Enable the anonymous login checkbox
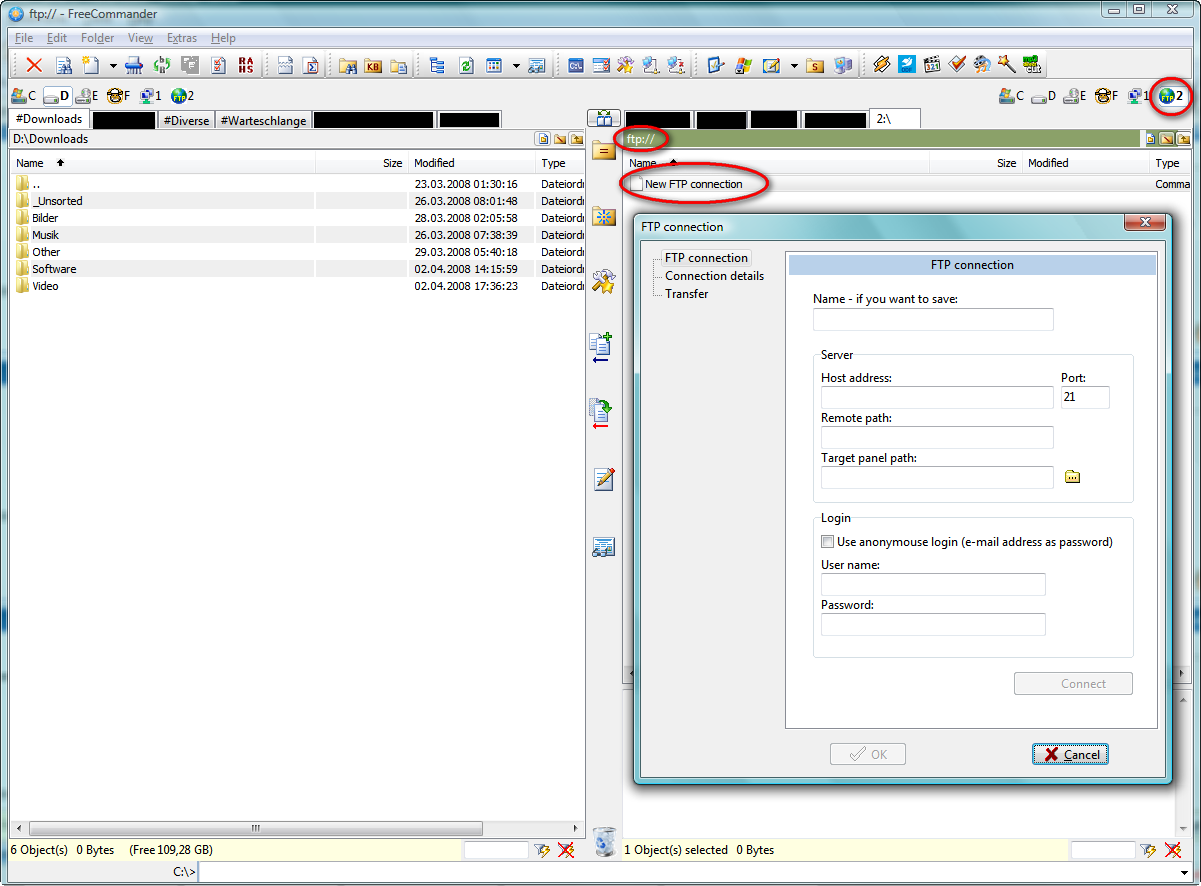 pyautogui.click(x=827, y=542)
